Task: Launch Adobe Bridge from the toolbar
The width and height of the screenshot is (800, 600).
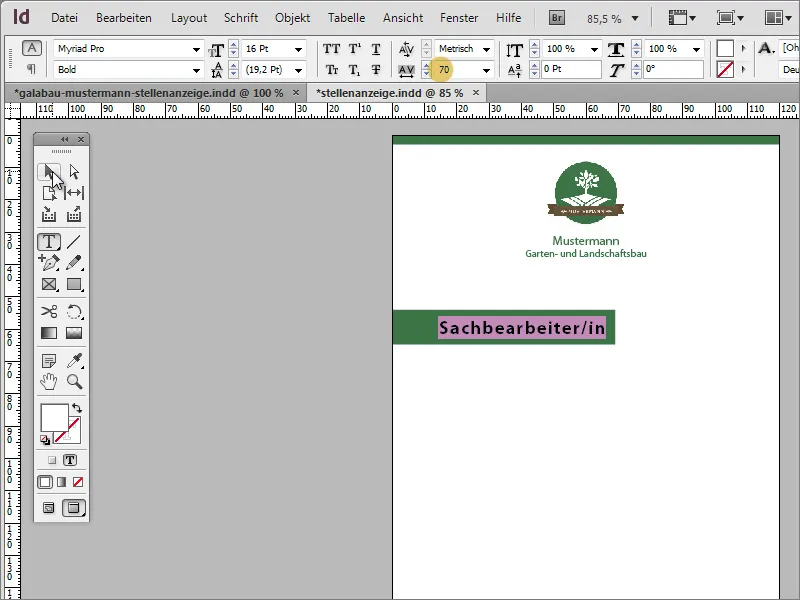Action: [556, 17]
